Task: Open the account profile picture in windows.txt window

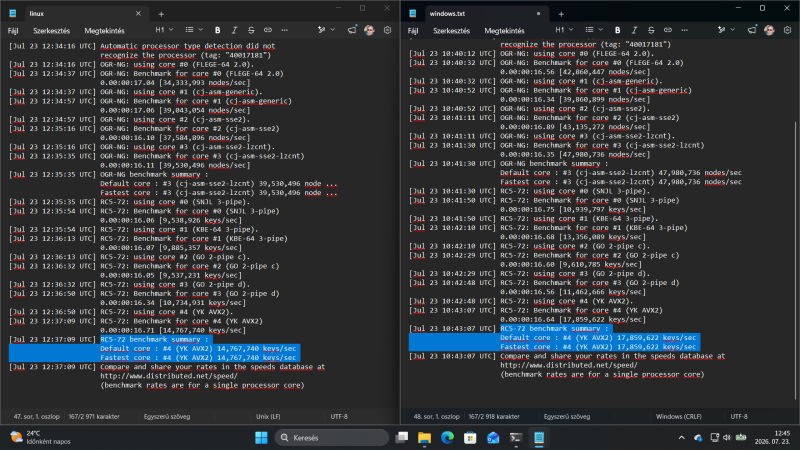Action: [x=769, y=30]
